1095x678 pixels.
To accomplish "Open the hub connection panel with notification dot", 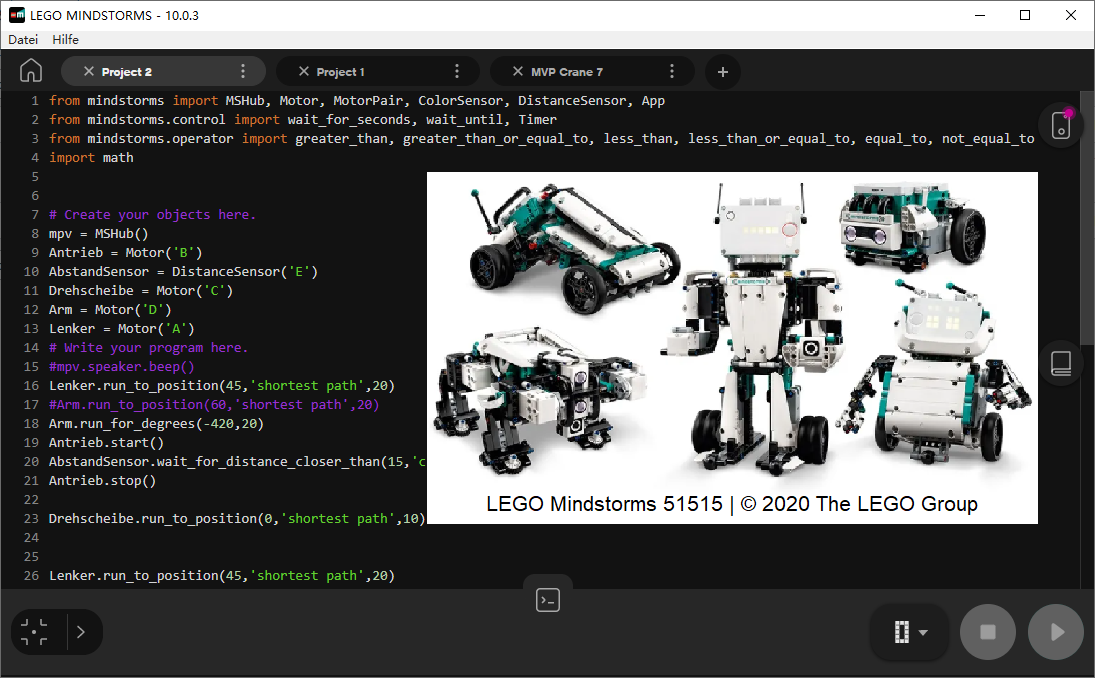I will click(x=1060, y=124).
